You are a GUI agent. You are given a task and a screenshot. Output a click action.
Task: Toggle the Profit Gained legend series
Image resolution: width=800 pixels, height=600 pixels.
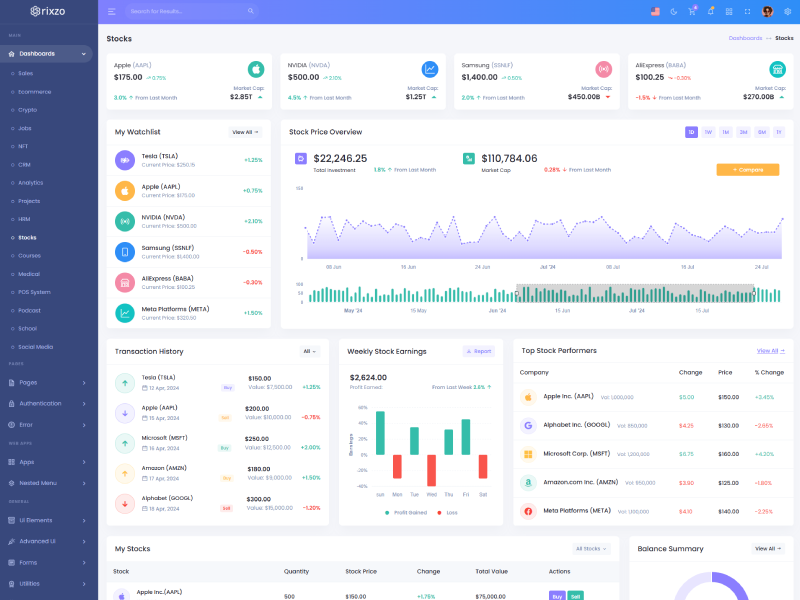coord(405,512)
